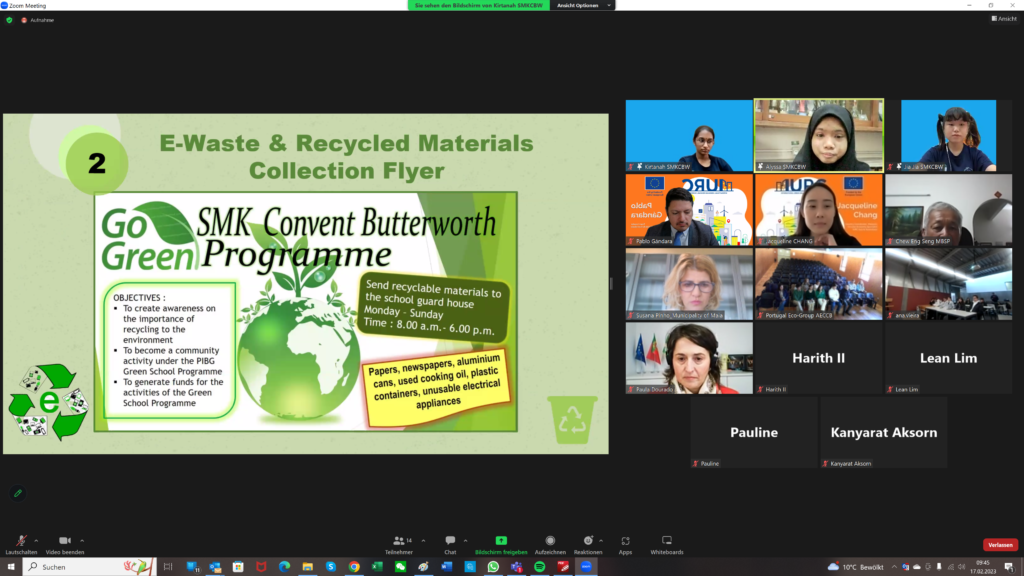Start recording with Aufzeichnen

pos(549,541)
